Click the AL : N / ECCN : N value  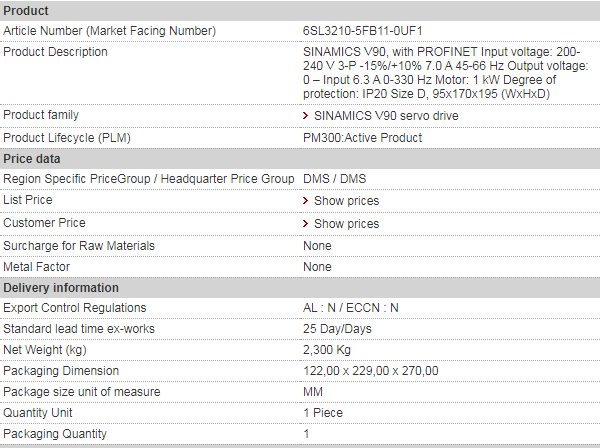(351, 308)
